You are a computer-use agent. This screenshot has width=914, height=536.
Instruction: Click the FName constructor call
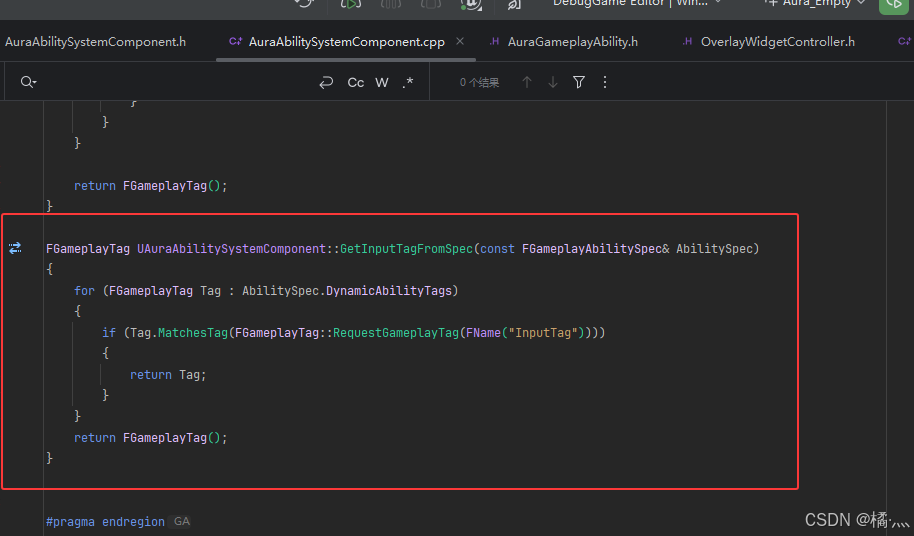483,333
